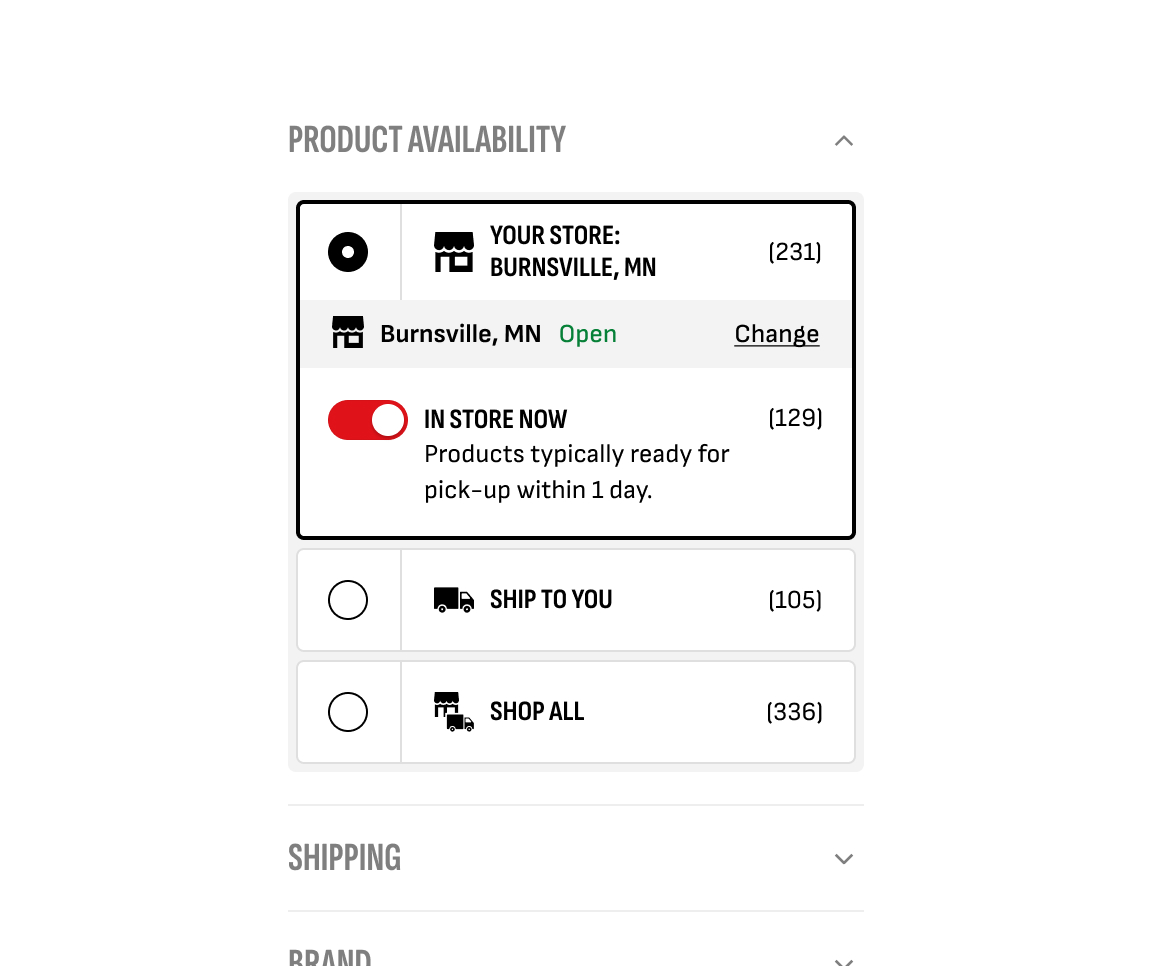This screenshot has width=1150, height=966.
Task: Click the delivery truck icon for Ship To You
Action: click(453, 599)
